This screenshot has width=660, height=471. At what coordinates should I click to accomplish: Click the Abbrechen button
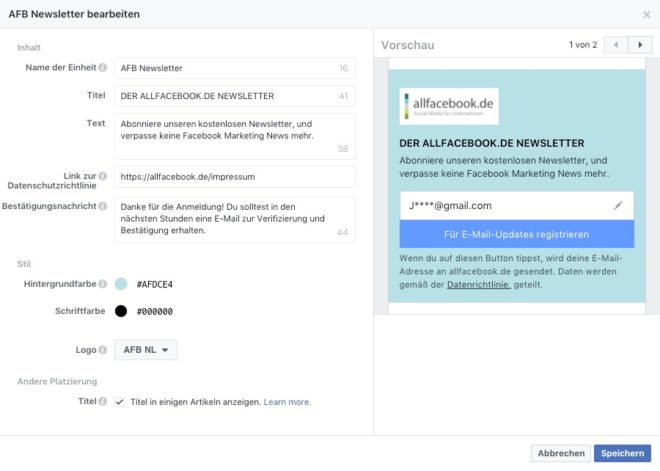click(561, 453)
